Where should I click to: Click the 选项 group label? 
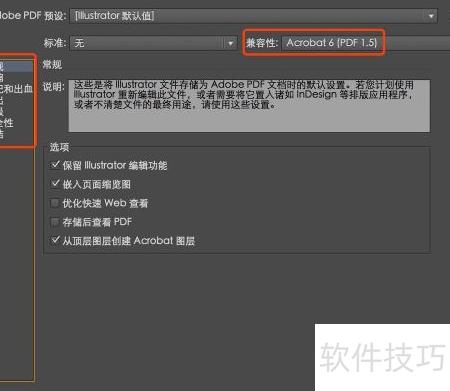click(59, 147)
